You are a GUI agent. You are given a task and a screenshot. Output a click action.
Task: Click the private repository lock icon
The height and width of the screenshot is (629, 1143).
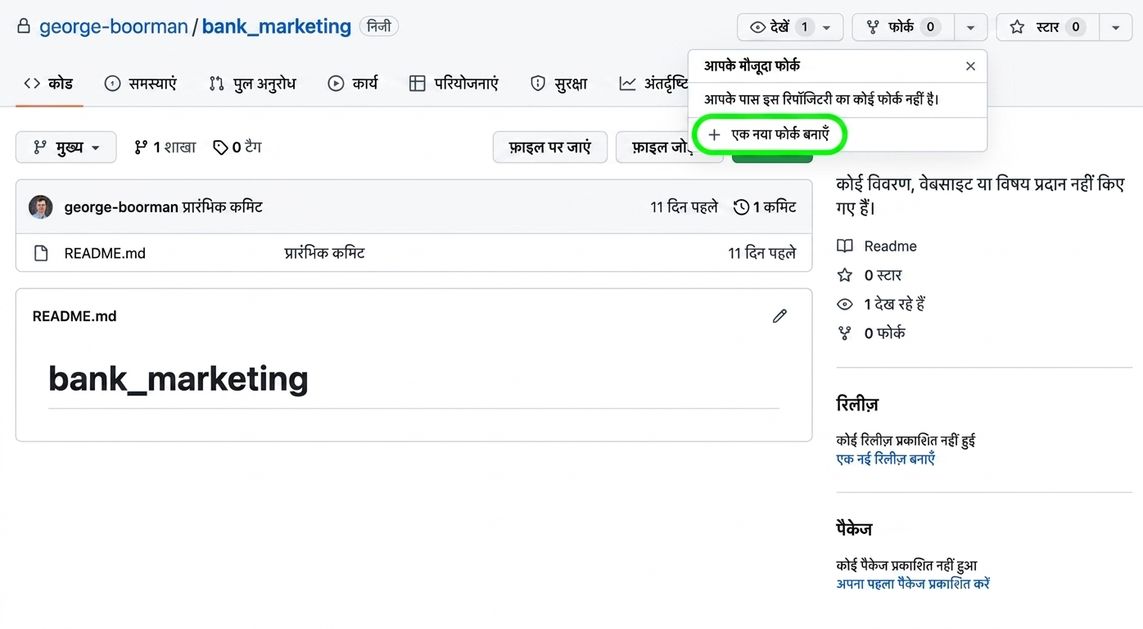[24, 27]
